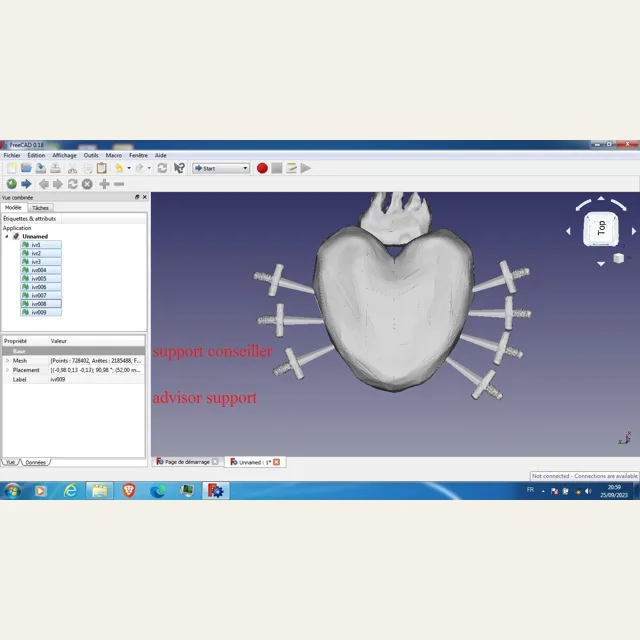
Task: Click the Refresh recompute toolbar icon
Action: [x=162, y=168]
